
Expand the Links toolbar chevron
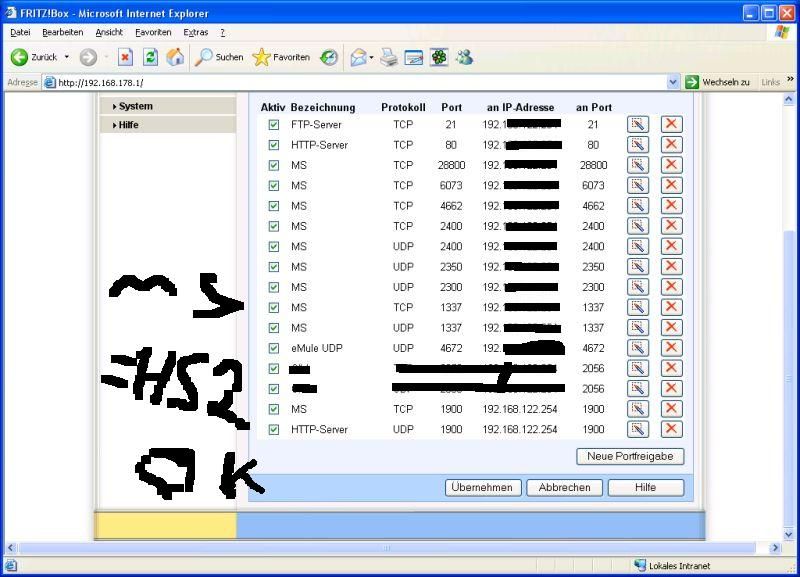point(790,79)
